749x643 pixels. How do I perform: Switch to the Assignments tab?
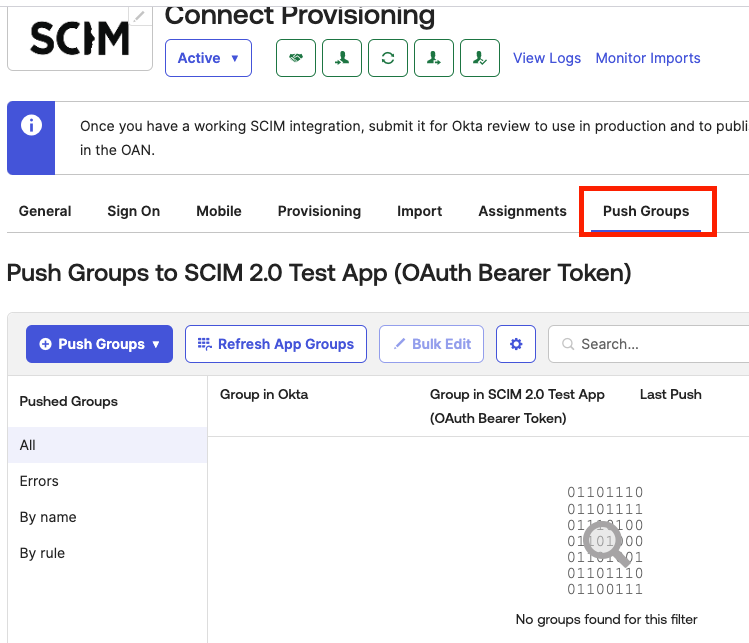click(523, 211)
